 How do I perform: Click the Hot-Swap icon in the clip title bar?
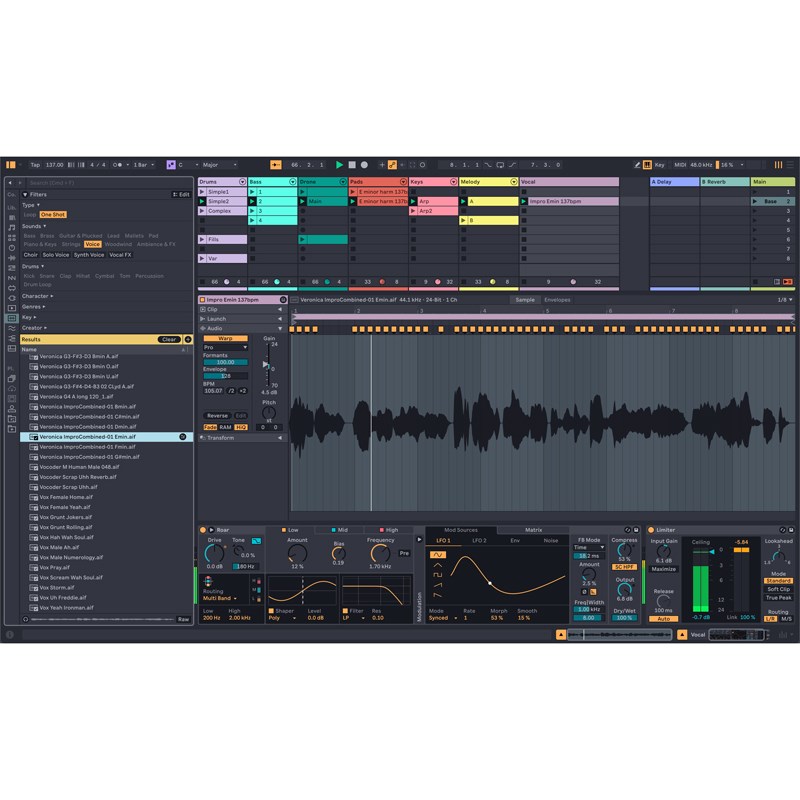(x=283, y=299)
